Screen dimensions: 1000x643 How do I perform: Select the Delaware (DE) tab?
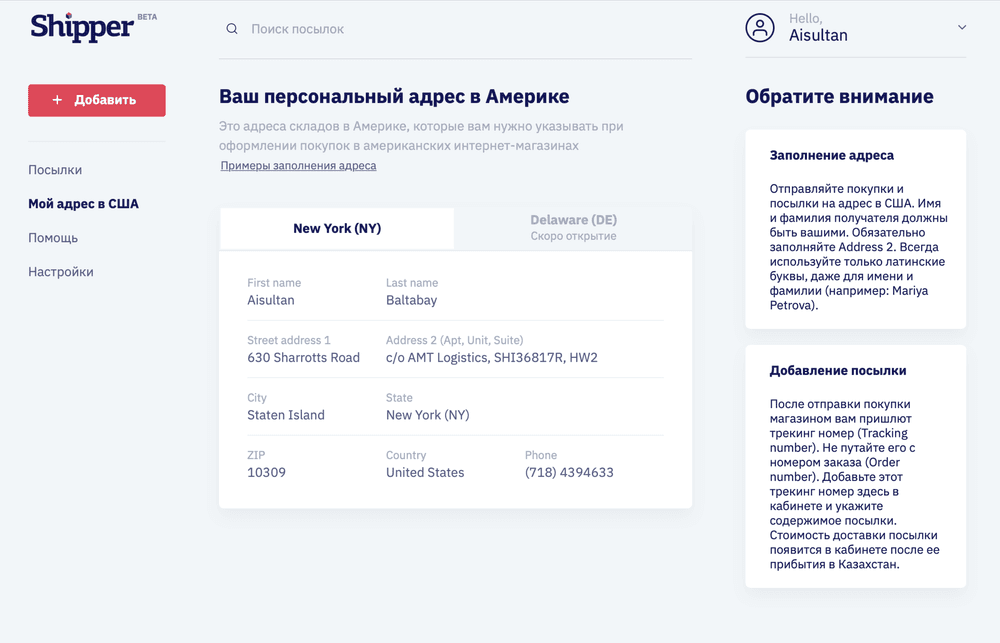[573, 227]
